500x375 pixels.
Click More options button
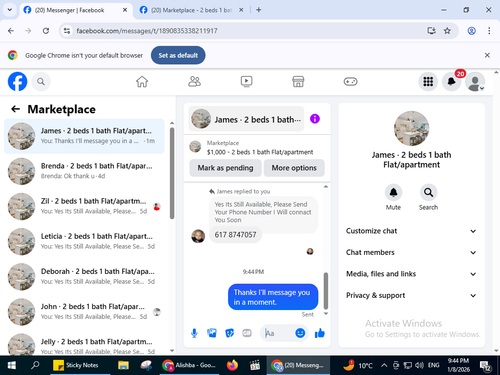[294, 168]
